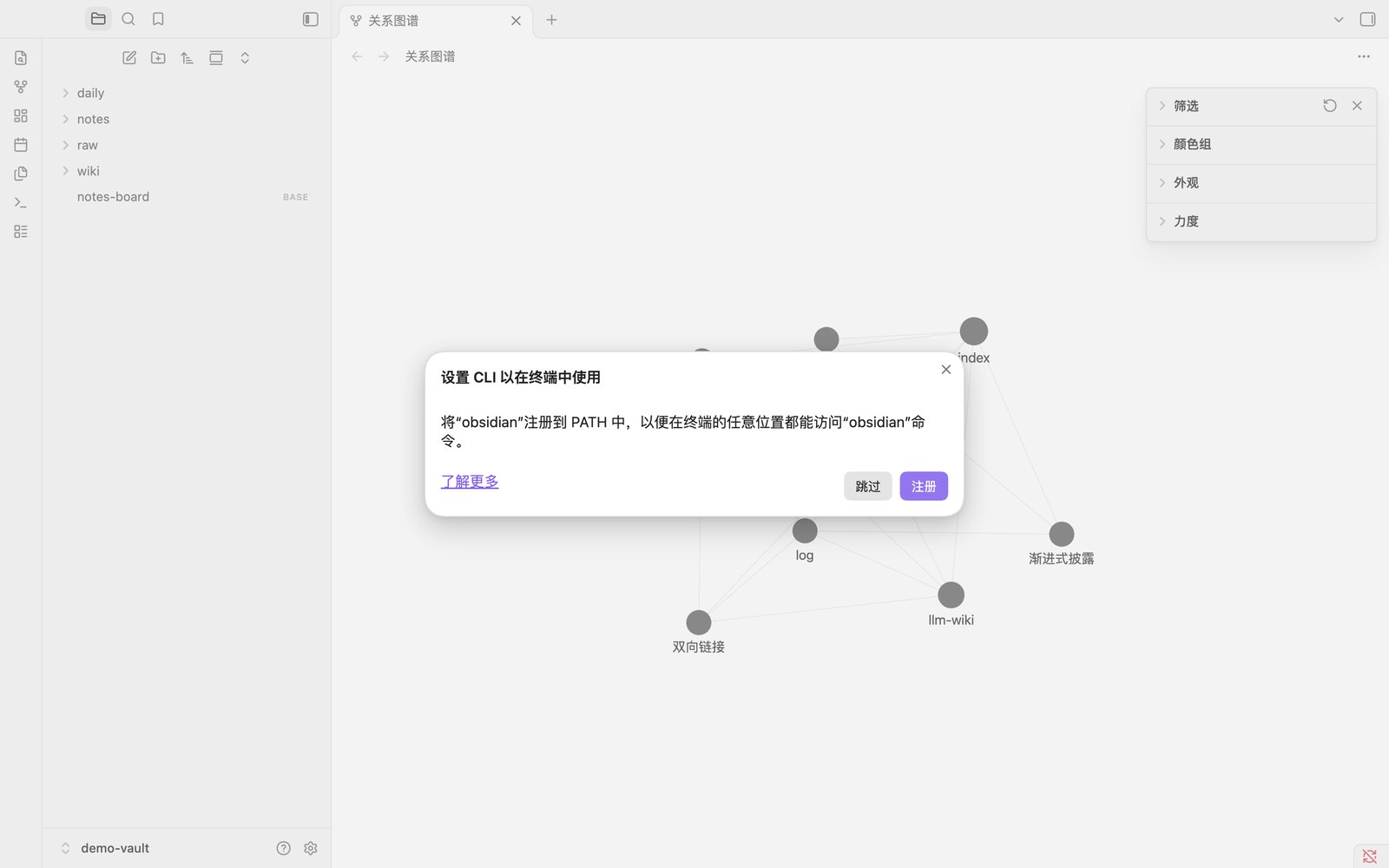This screenshot has width=1389, height=868.
Task: Click the 跳过 skip button
Action: [867, 486]
